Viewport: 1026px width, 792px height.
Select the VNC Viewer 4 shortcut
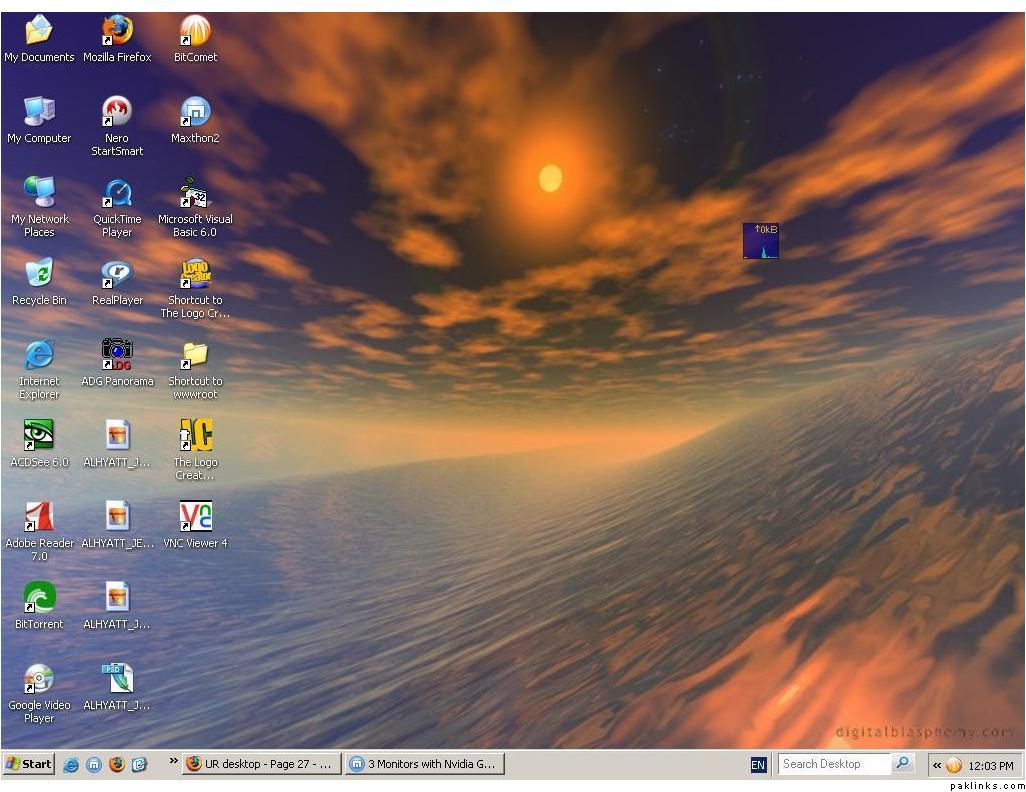pos(195,517)
